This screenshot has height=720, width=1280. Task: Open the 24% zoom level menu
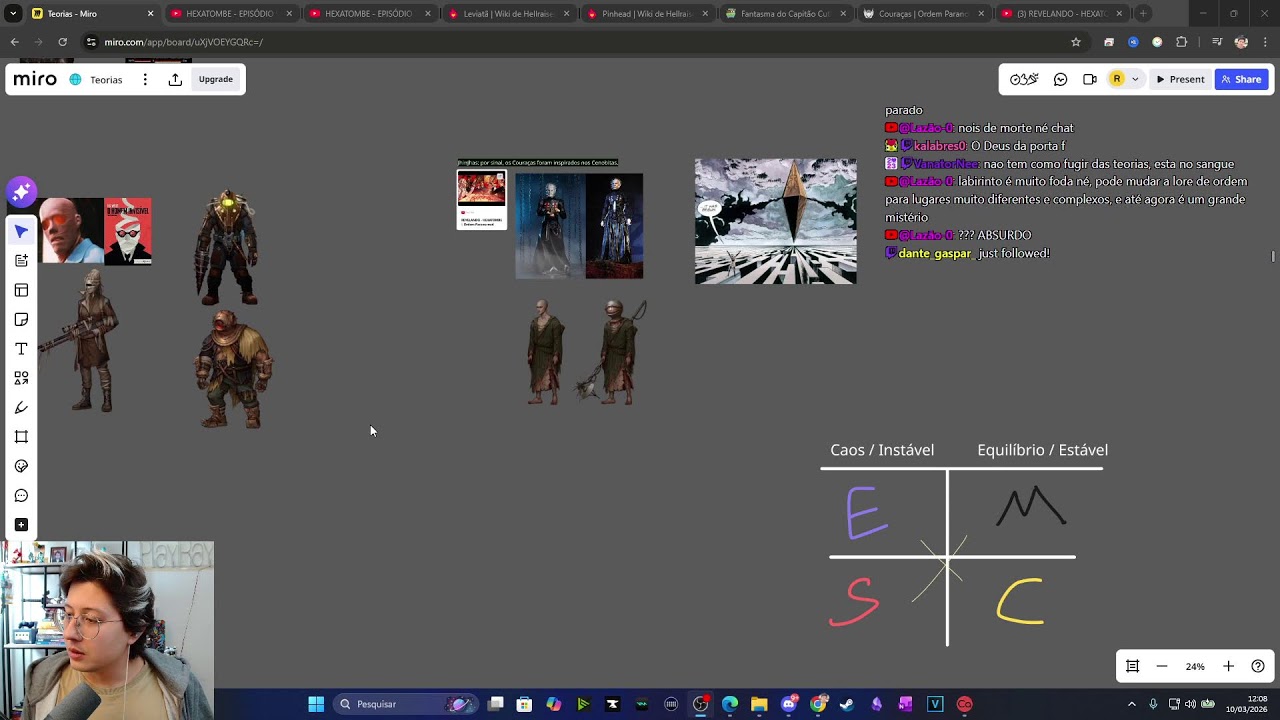tap(1195, 666)
